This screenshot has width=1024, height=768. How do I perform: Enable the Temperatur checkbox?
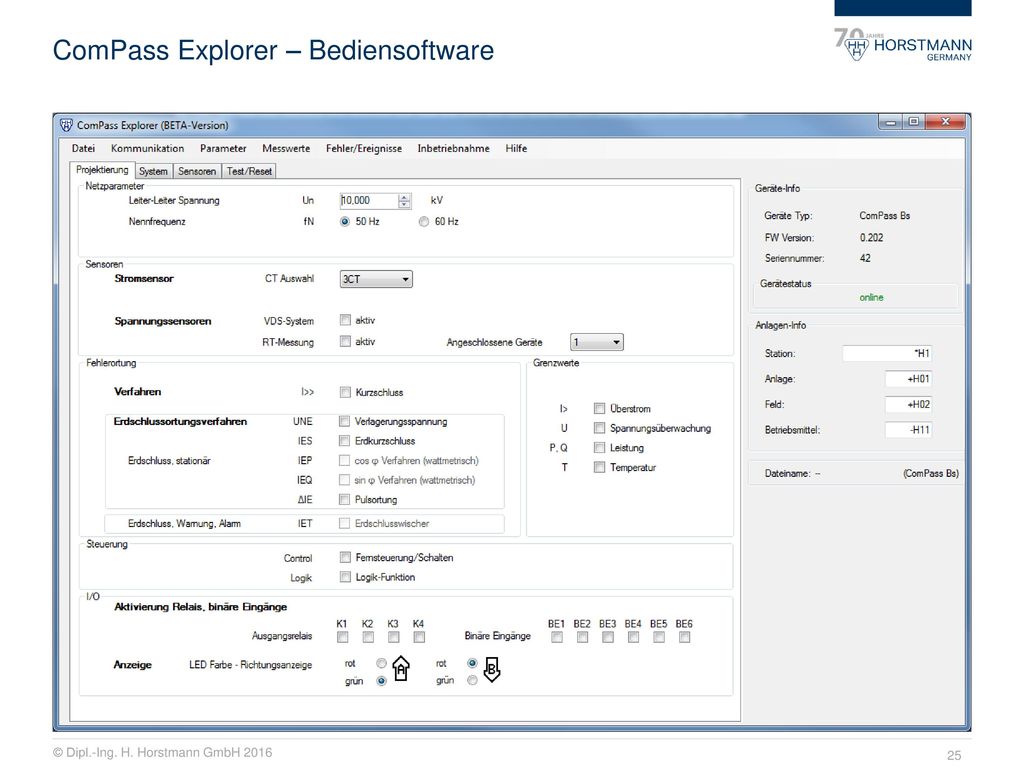(x=599, y=467)
